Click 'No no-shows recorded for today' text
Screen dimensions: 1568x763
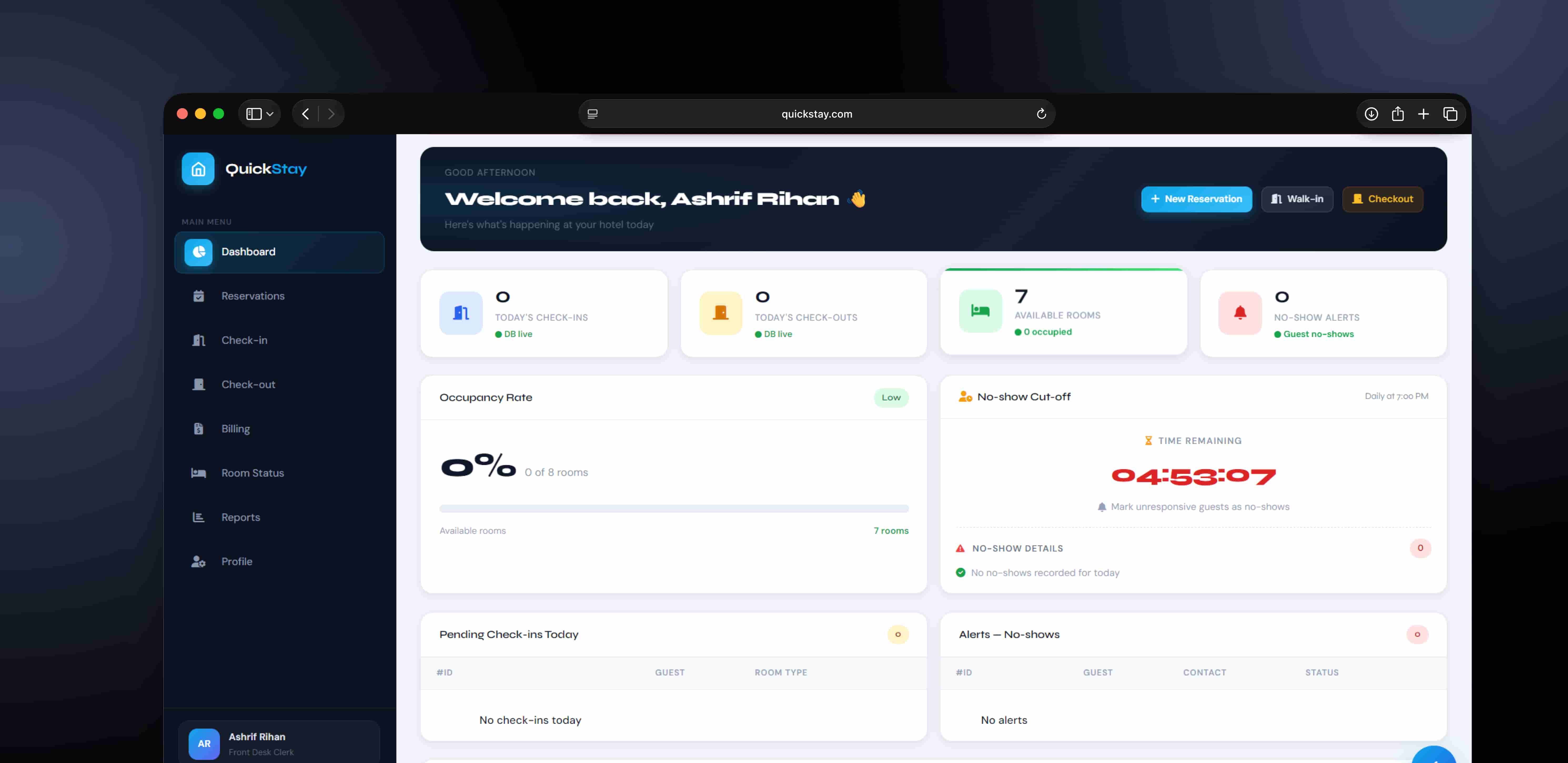[x=1045, y=573]
